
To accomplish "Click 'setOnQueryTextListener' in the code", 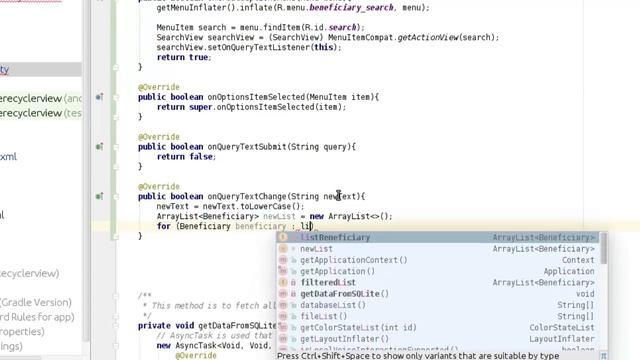I will pos(259,47).
